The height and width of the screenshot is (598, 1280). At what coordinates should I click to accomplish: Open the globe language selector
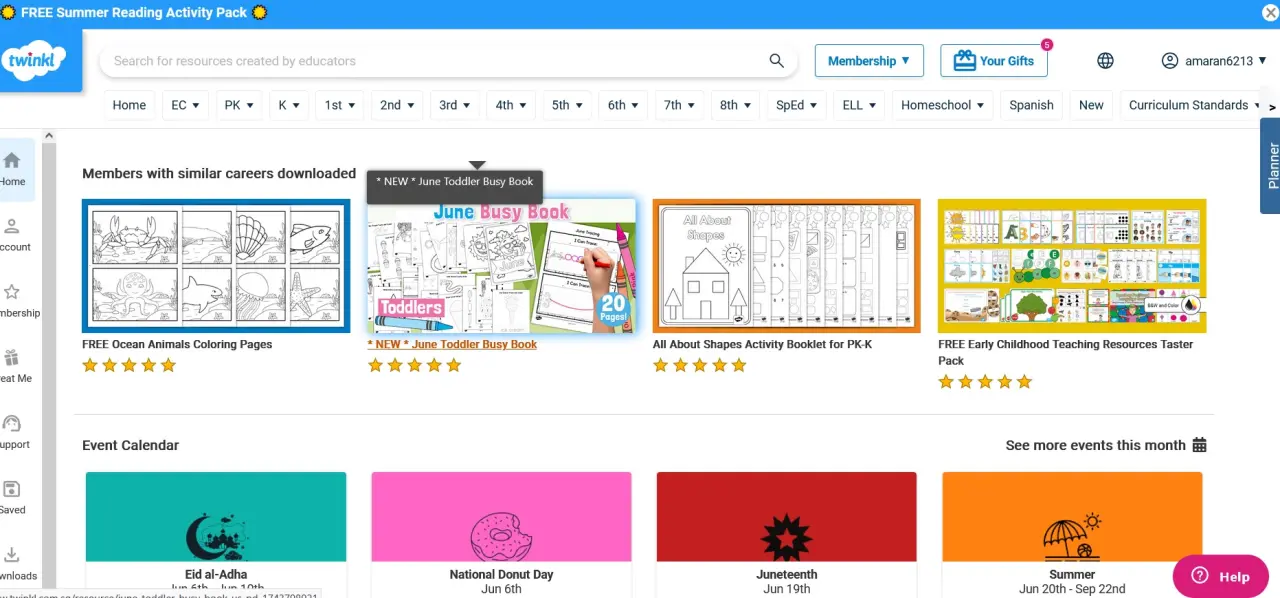(x=1105, y=61)
